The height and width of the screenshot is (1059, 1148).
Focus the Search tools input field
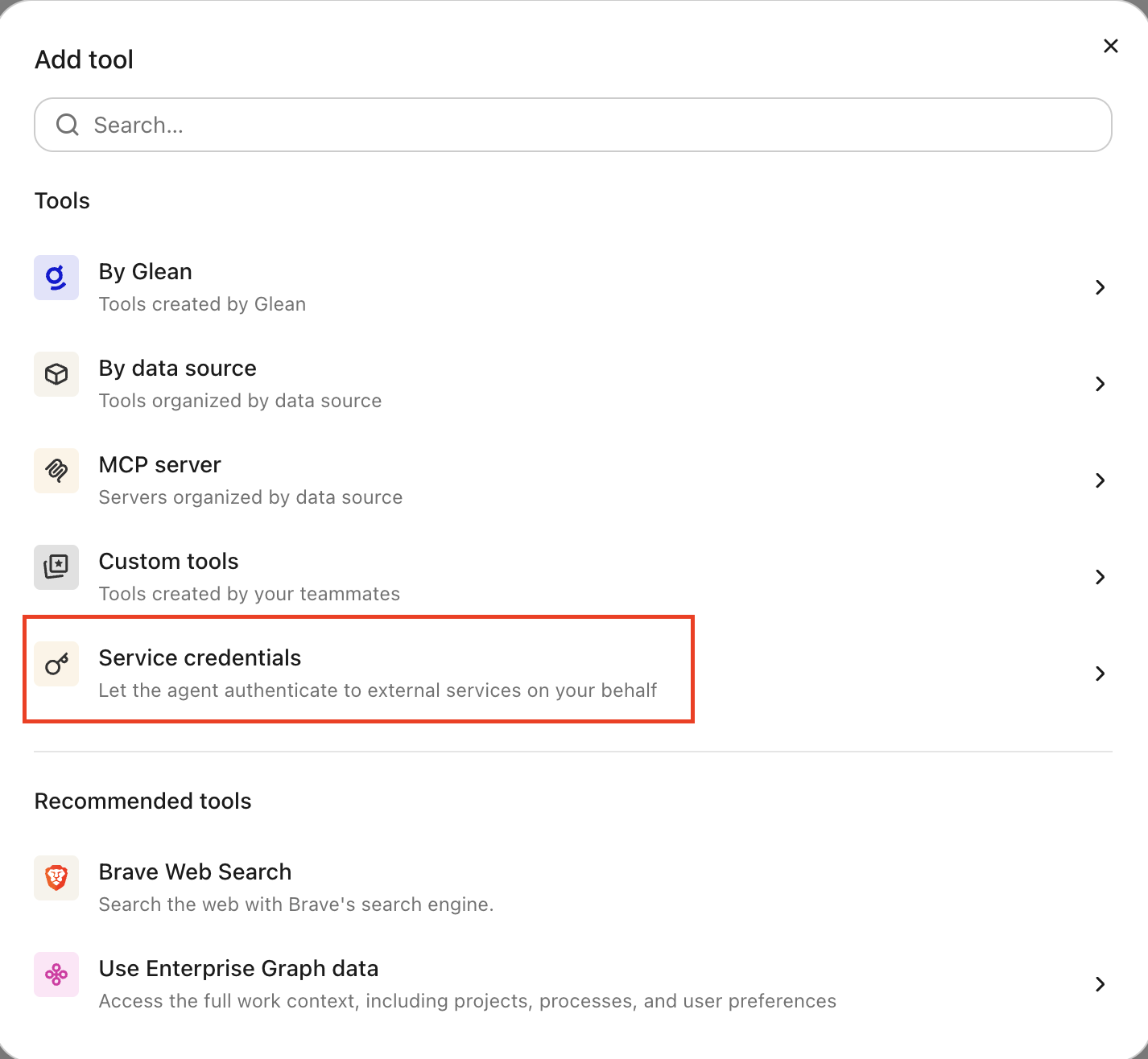573,125
